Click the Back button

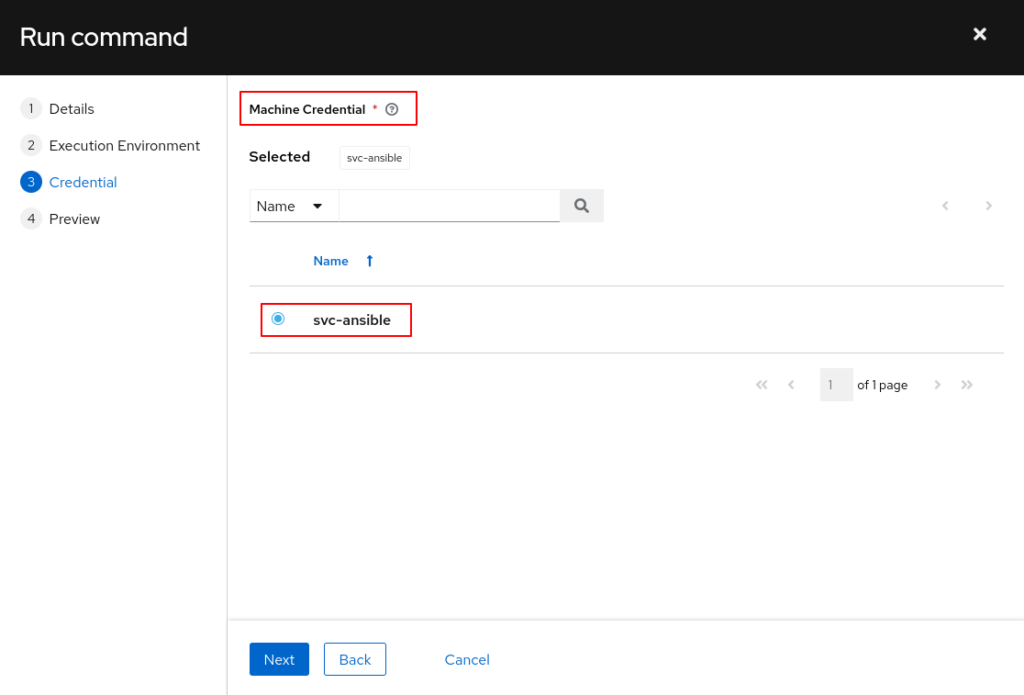[355, 660]
